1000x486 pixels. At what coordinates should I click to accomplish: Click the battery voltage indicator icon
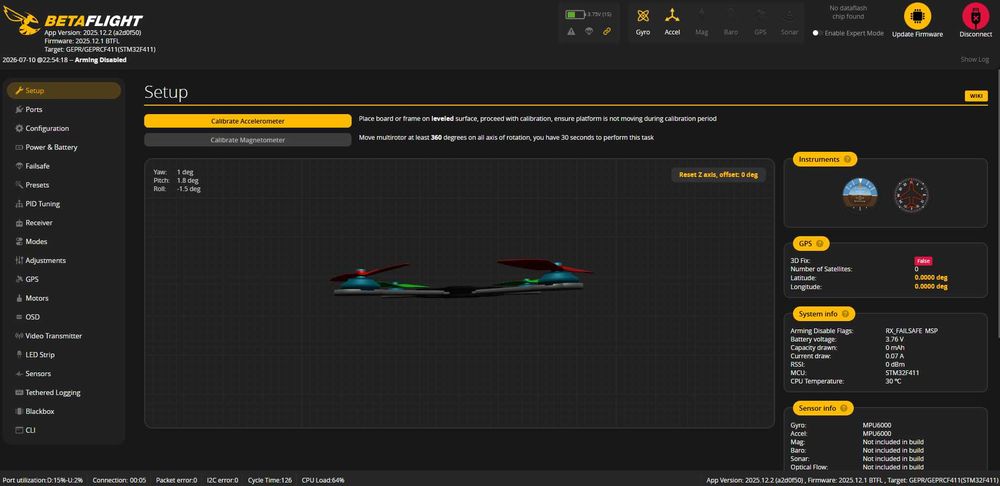point(575,14)
